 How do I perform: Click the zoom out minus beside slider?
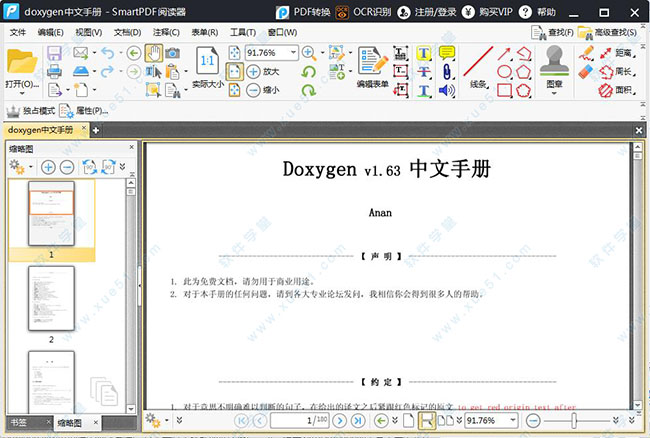533,421
